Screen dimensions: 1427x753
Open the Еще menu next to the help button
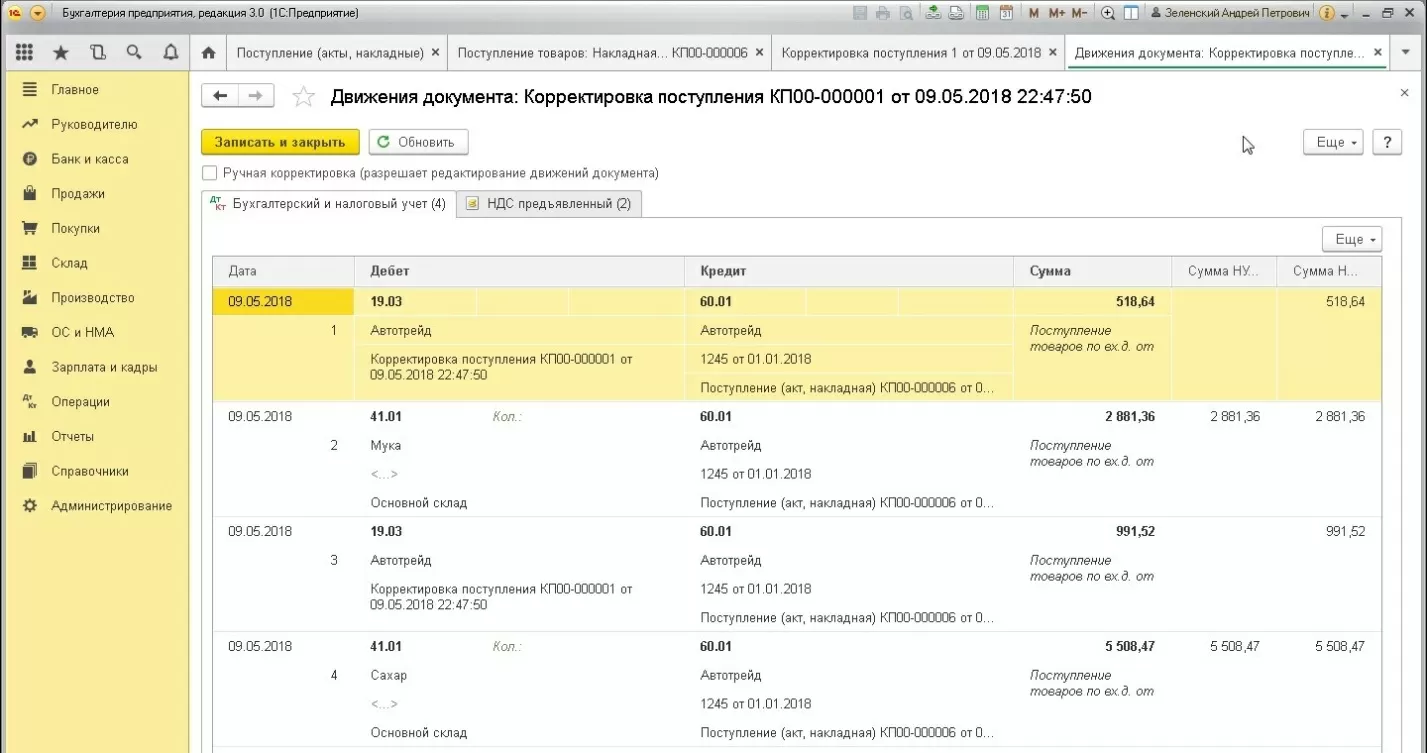pyautogui.click(x=1333, y=142)
